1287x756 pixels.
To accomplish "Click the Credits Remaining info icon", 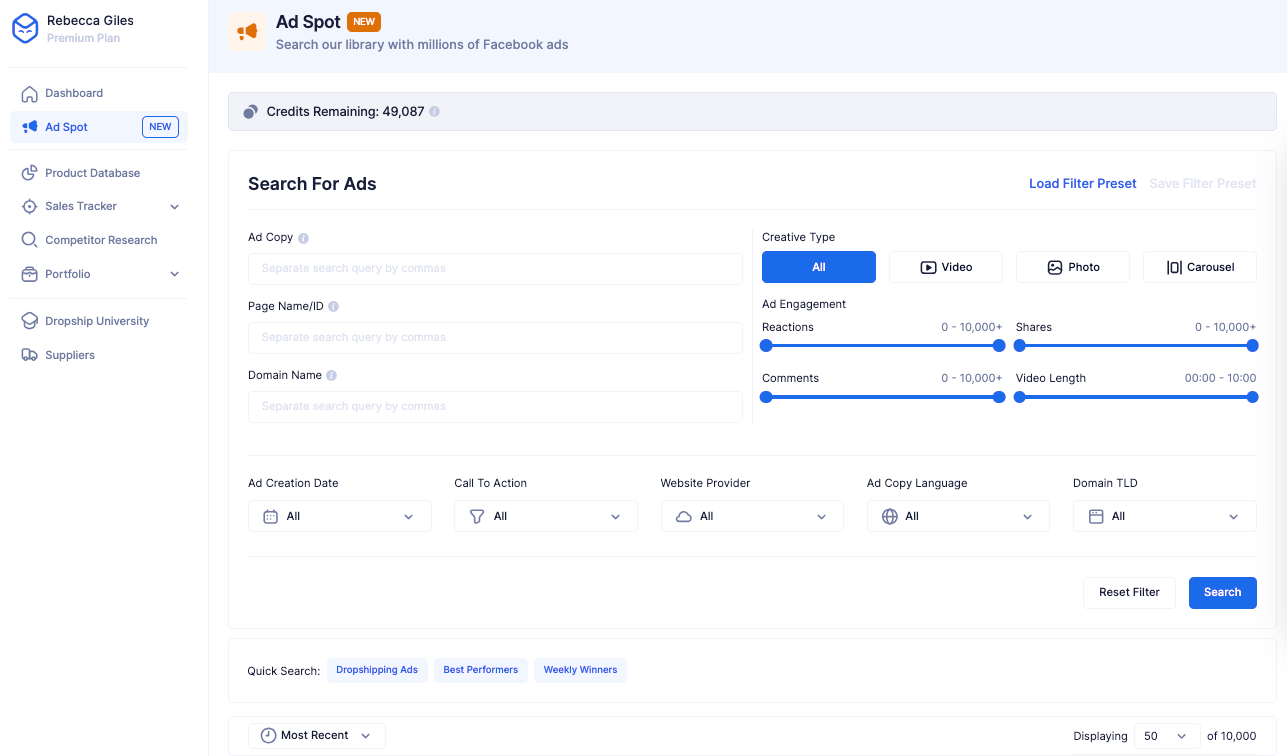I will pos(434,112).
